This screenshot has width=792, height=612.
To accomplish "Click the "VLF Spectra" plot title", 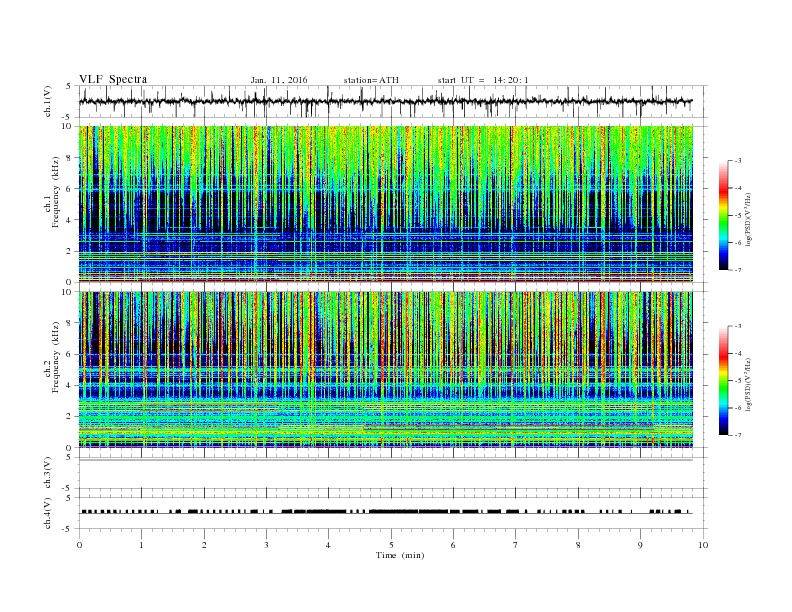I will (x=113, y=79).
